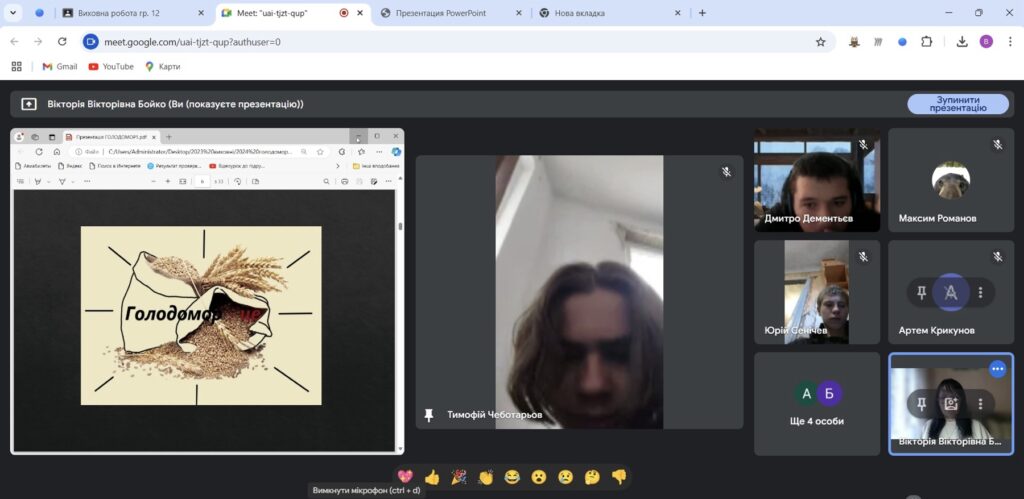Send the heart emoji reaction
This screenshot has height=499, width=1024.
[405, 477]
